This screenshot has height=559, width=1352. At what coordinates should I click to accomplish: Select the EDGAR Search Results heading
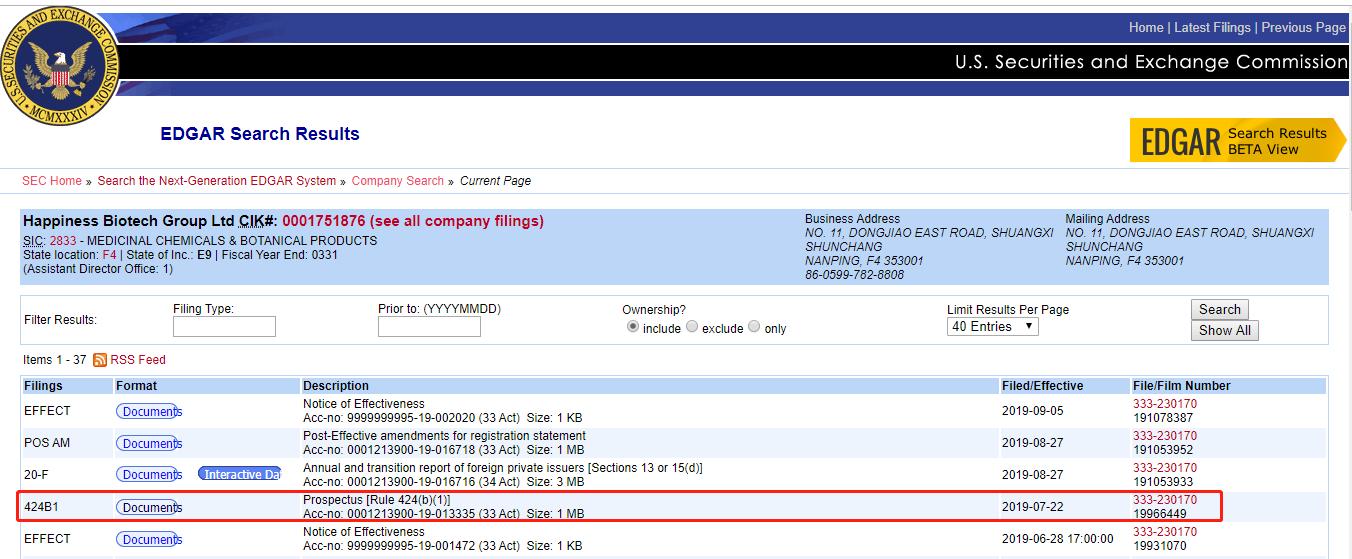pos(260,134)
